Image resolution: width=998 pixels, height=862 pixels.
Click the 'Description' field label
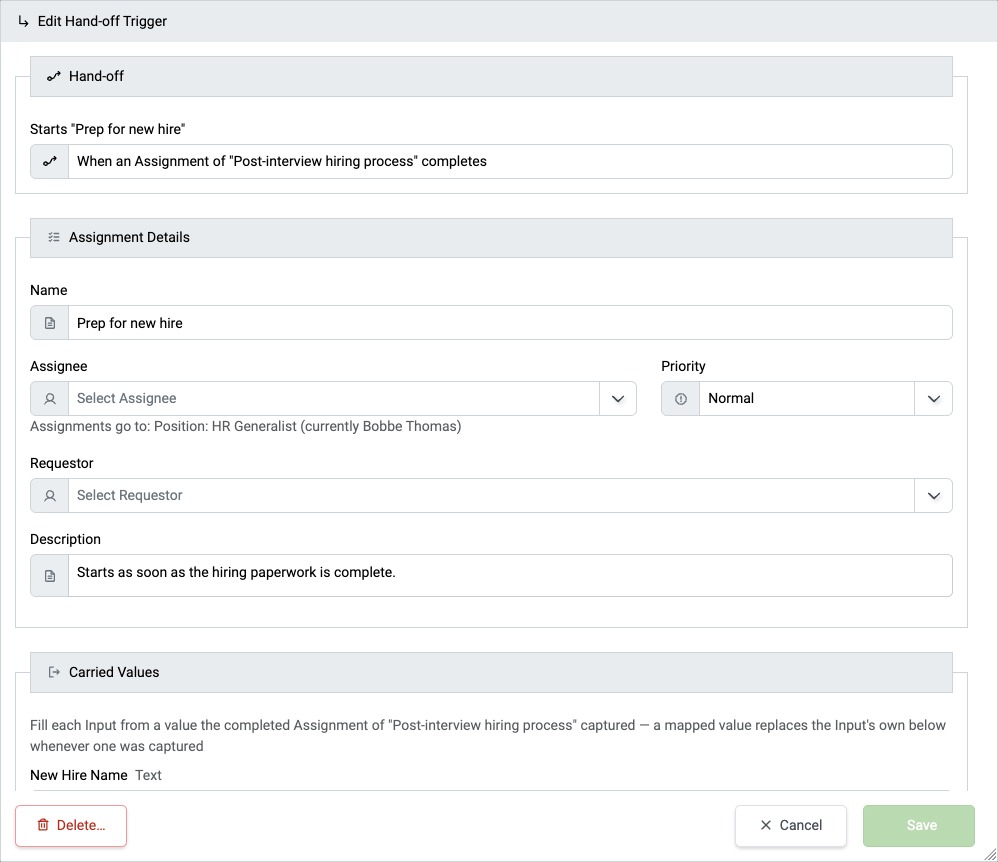pyautogui.click(x=65, y=540)
